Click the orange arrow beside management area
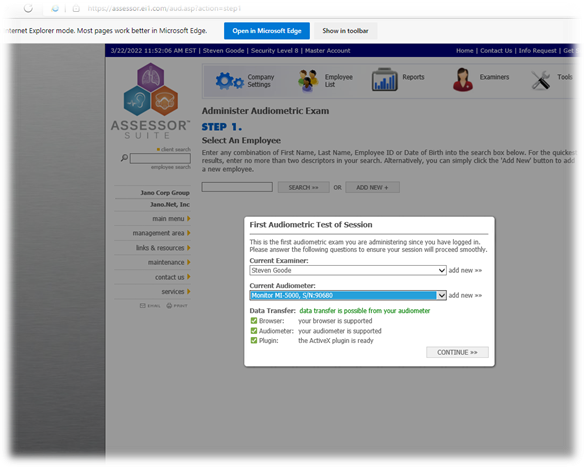The width and height of the screenshot is (584, 467). pyautogui.click(x=189, y=233)
